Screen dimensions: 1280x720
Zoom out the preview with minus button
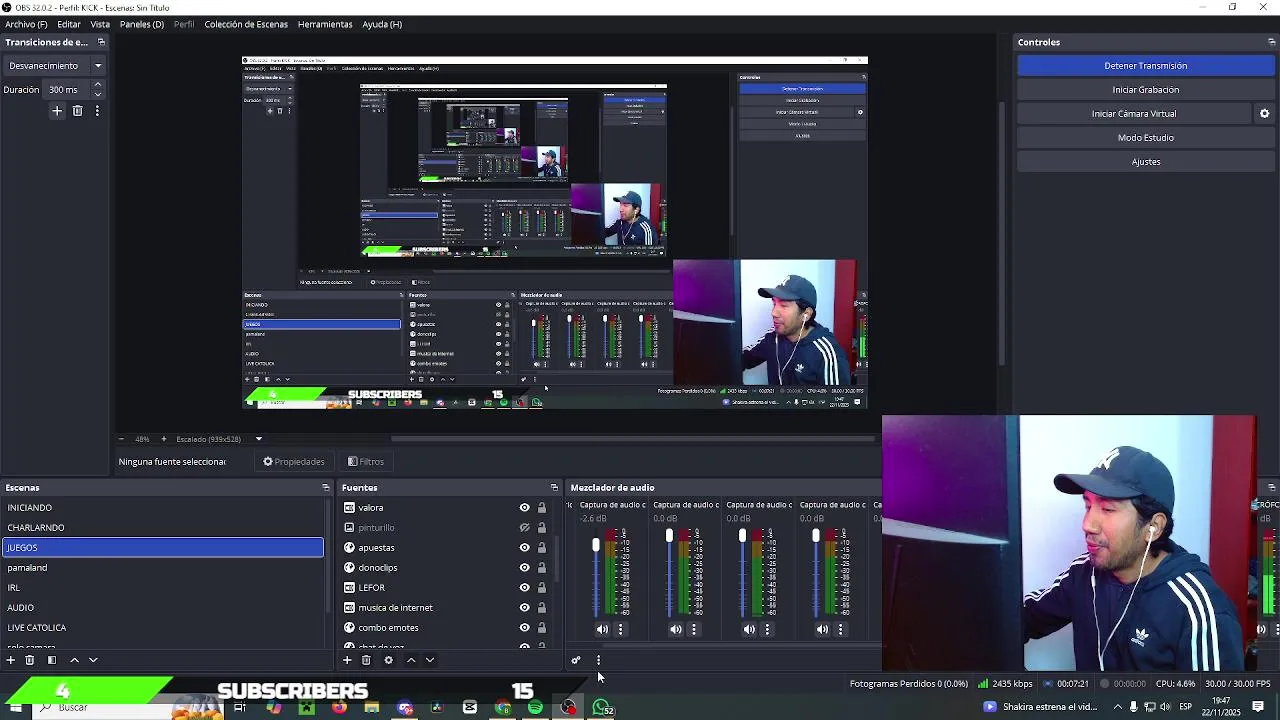pos(122,439)
